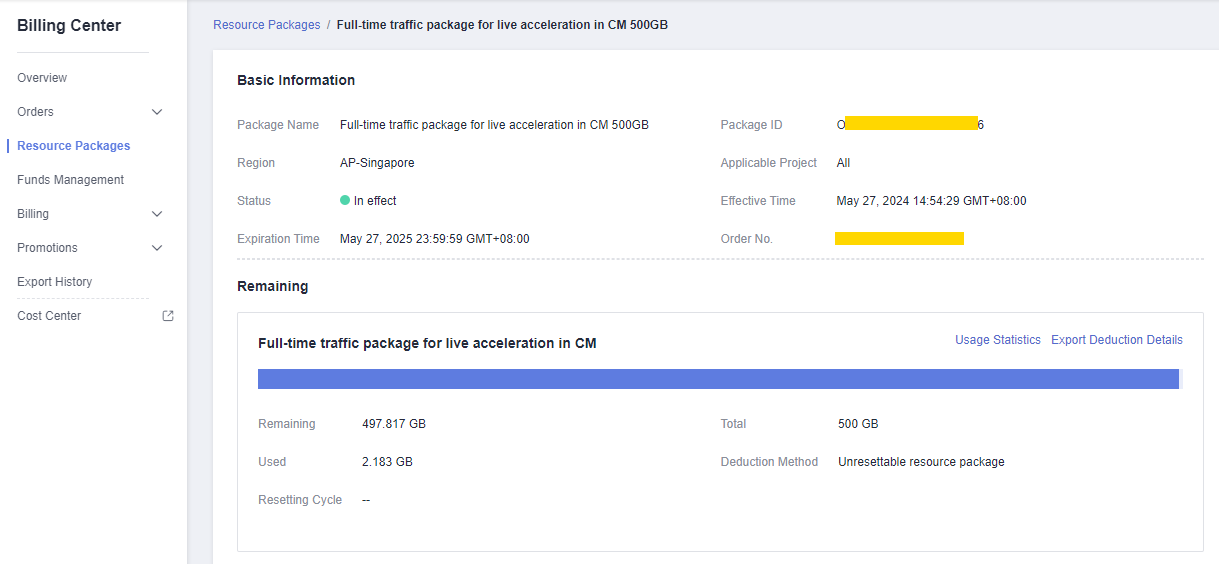Open Usage Statistics link

click(x=997, y=340)
